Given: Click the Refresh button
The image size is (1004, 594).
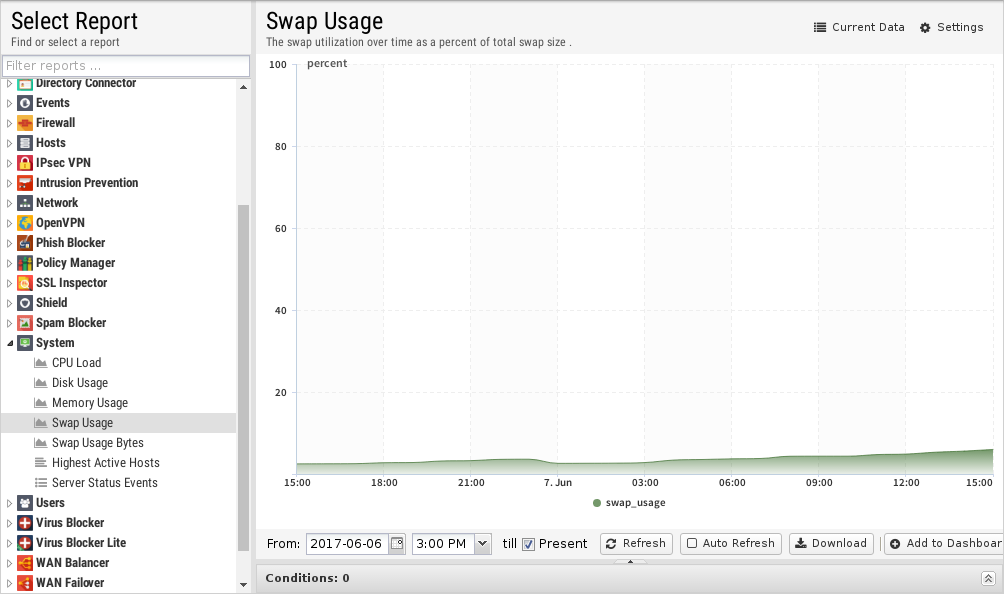Looking at the screenshot, I should [636, 543].
